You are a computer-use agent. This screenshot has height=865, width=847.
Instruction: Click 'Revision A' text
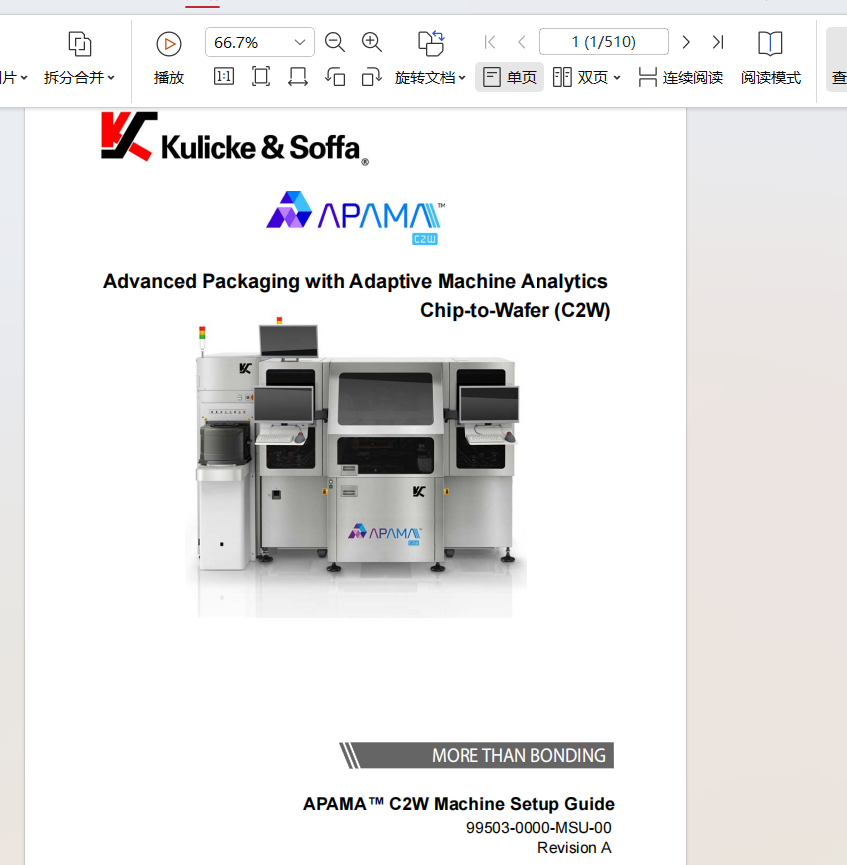574,848
